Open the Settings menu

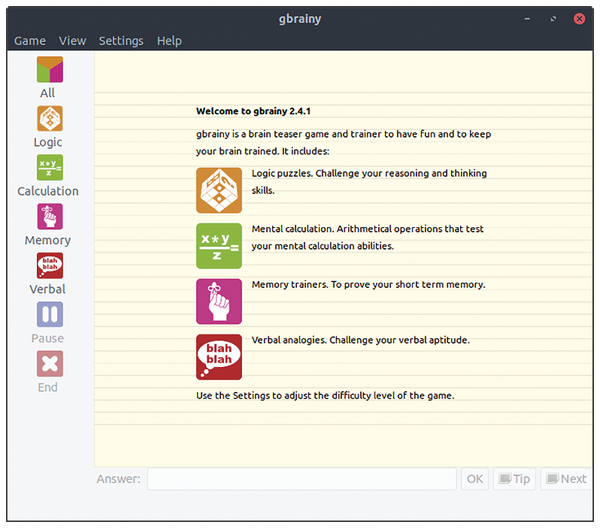(121, 41)
